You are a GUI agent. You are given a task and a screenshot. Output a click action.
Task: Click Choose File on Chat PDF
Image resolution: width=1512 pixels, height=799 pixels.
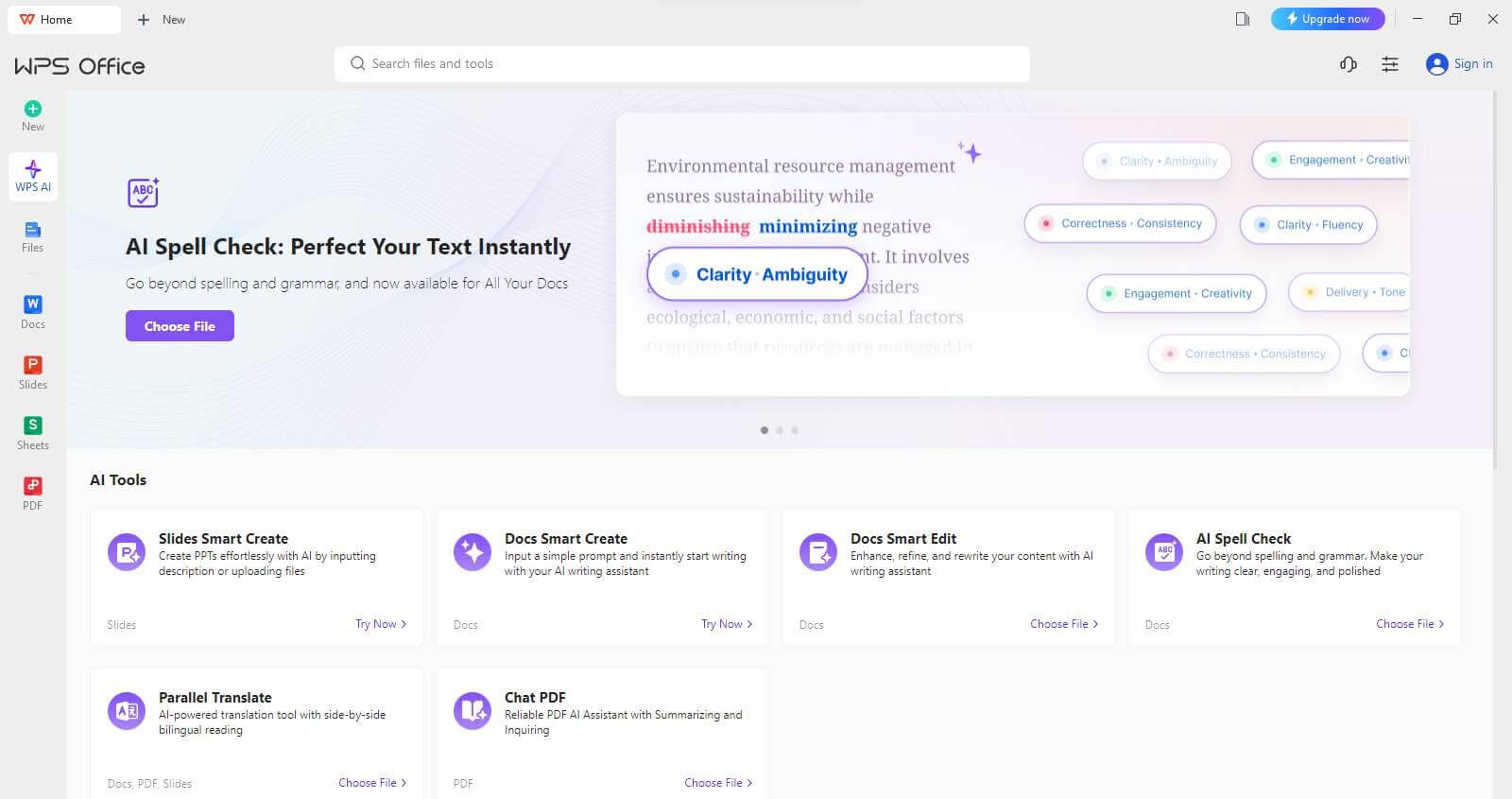pyautogui.click(x=718, y=783)
